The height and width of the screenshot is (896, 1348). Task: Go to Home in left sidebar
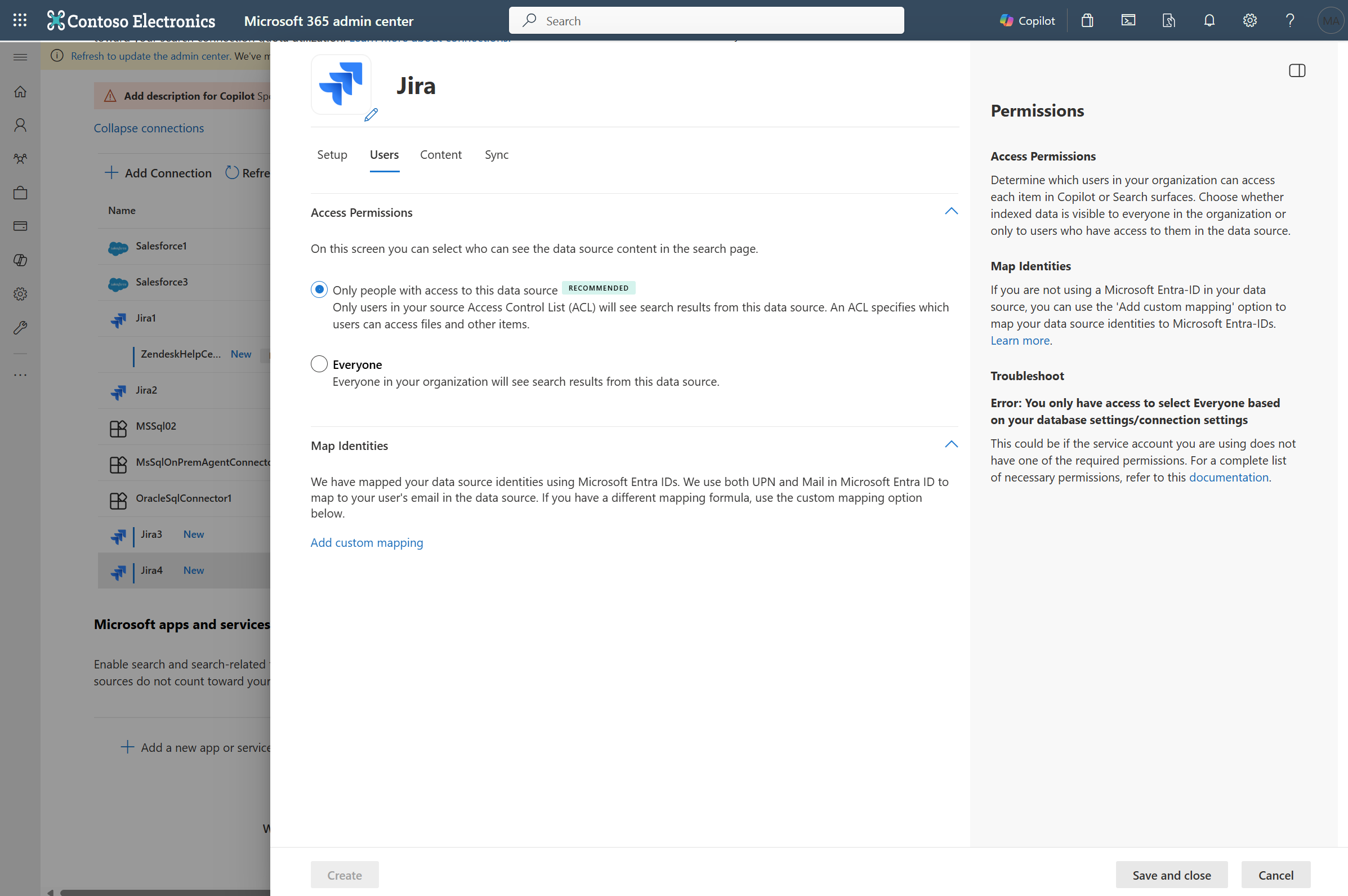[x=20, y=91]
